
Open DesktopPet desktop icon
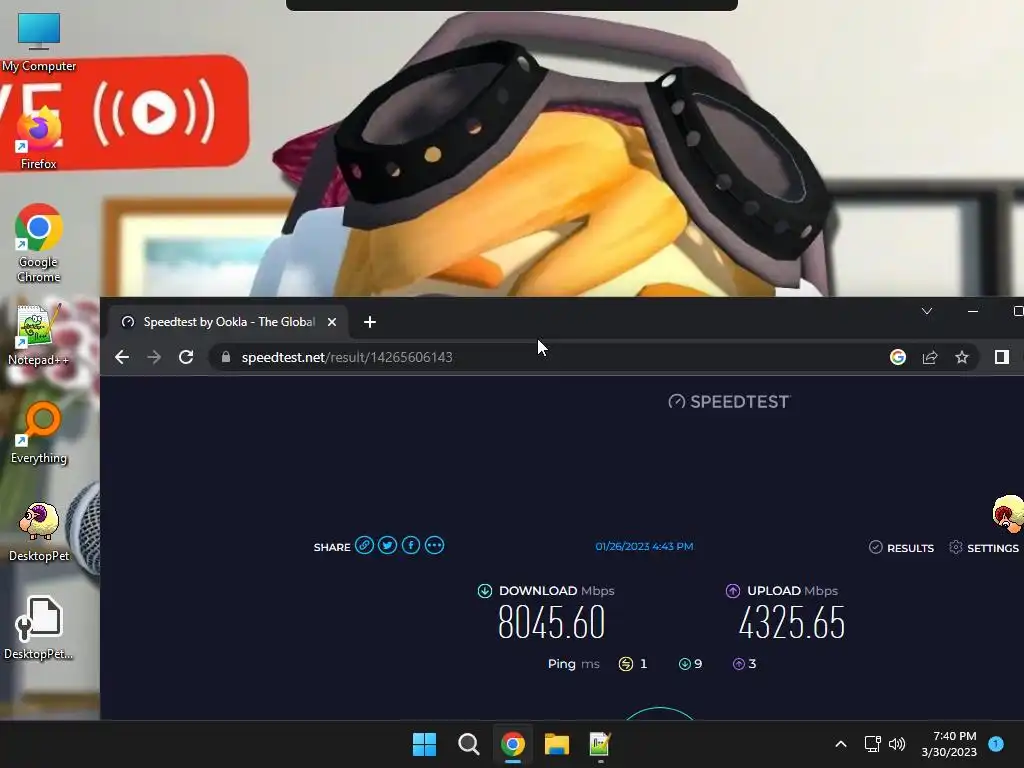[39, 531]
